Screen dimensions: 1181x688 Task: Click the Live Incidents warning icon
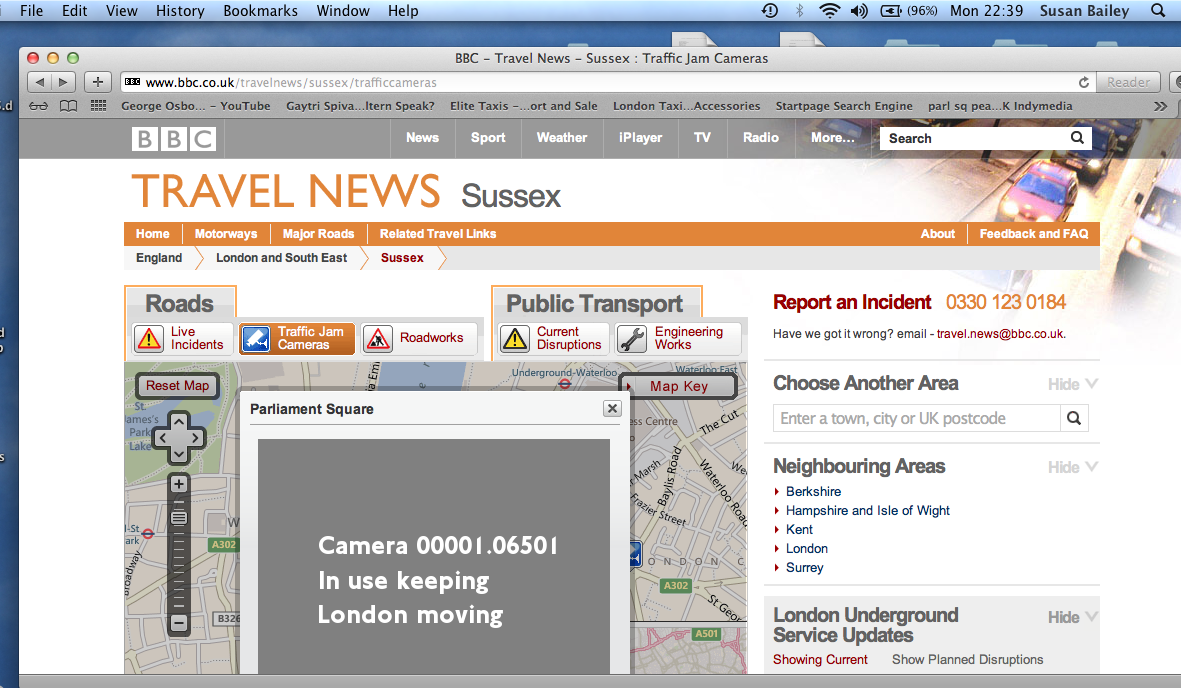pos(149,339)
